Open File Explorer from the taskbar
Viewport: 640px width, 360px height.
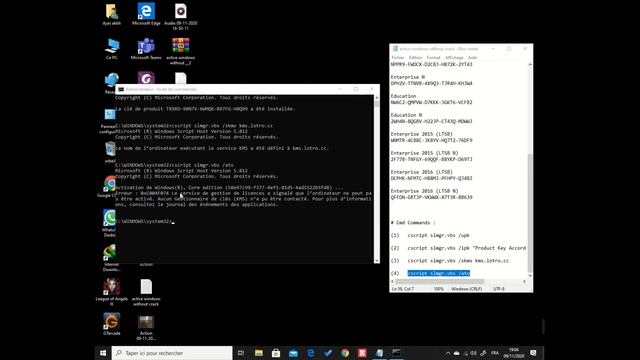coord(259,353)
